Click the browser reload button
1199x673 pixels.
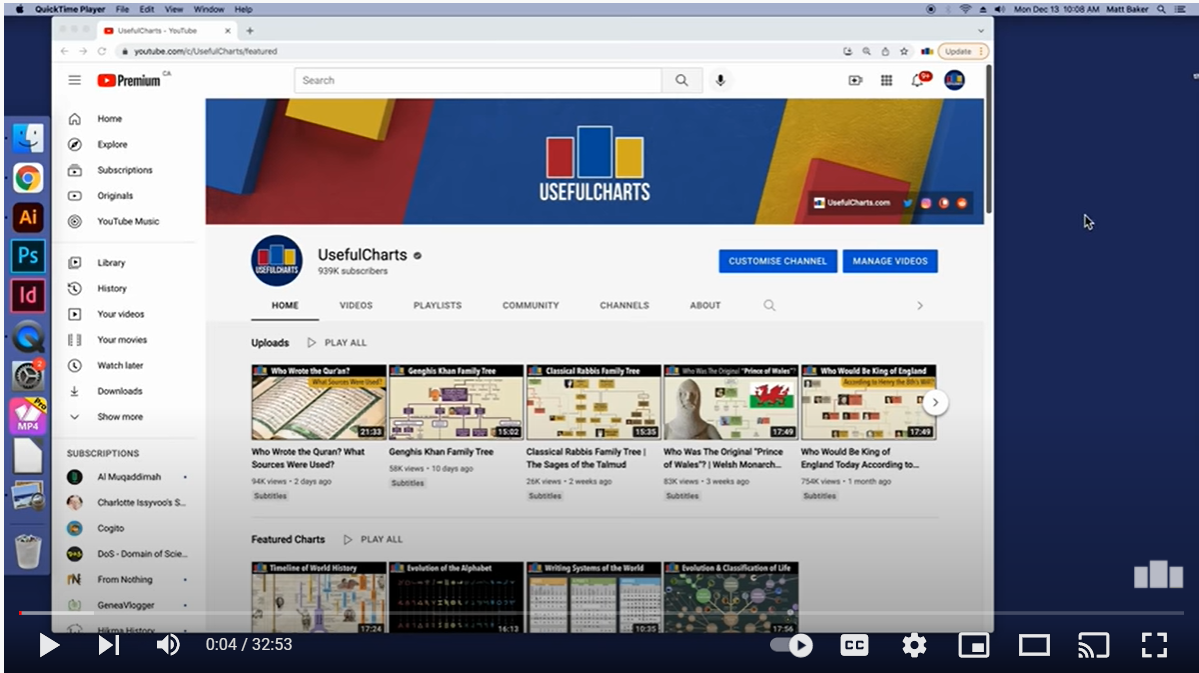click(102, 51)
